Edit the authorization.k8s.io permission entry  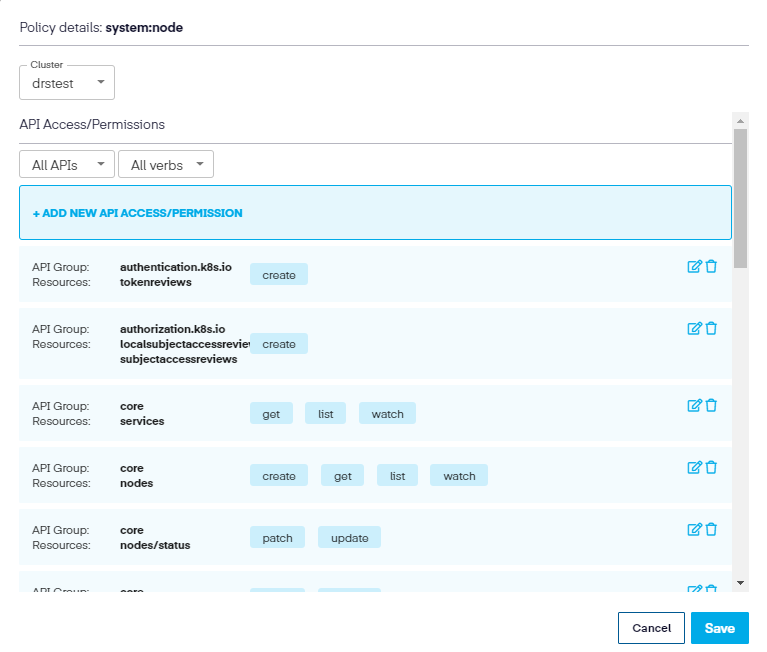[x=694, y=328]
